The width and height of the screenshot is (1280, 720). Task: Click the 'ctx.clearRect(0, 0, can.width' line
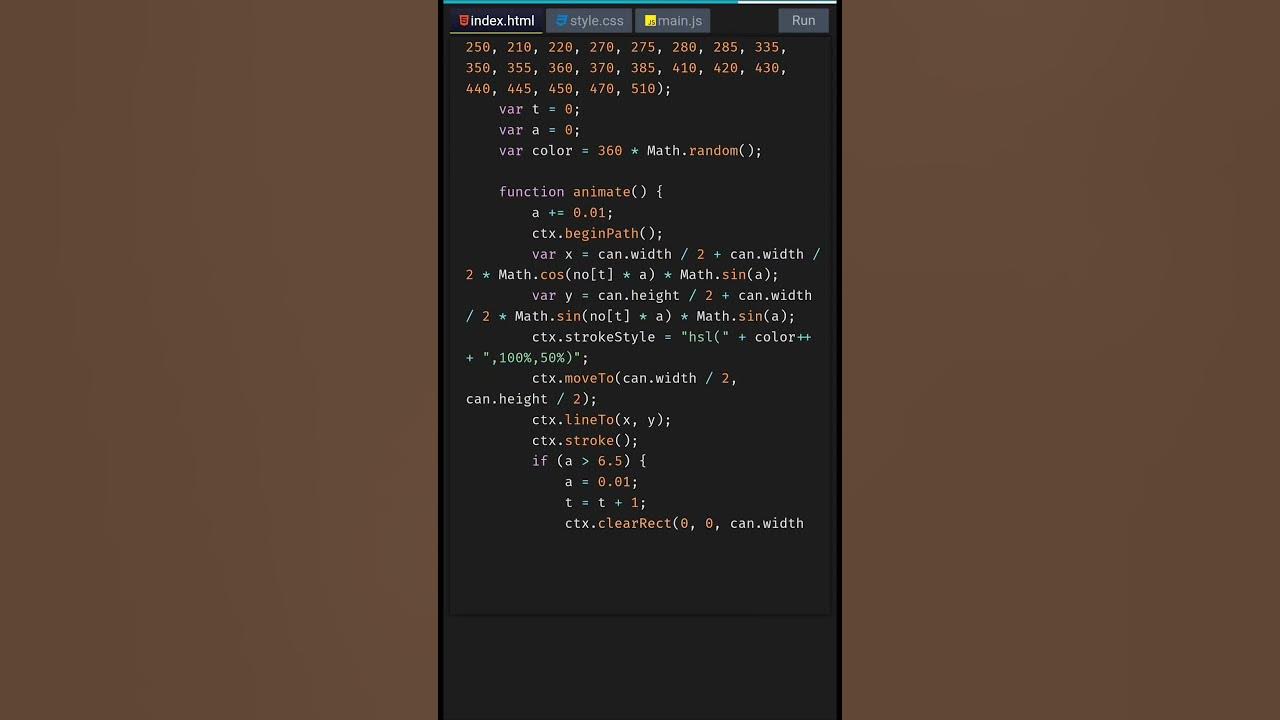tap(684, 523)
